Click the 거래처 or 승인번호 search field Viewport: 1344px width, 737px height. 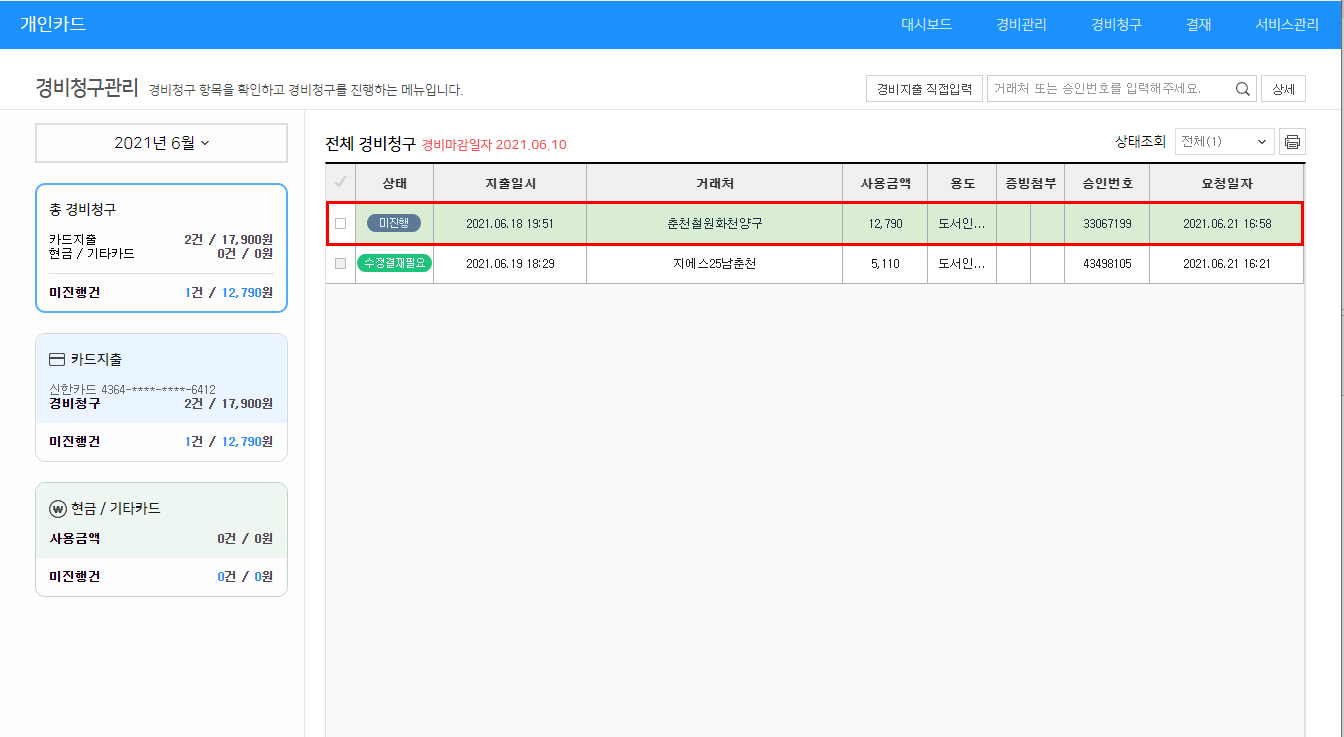pyautogui.click(x=1108, y=89)
